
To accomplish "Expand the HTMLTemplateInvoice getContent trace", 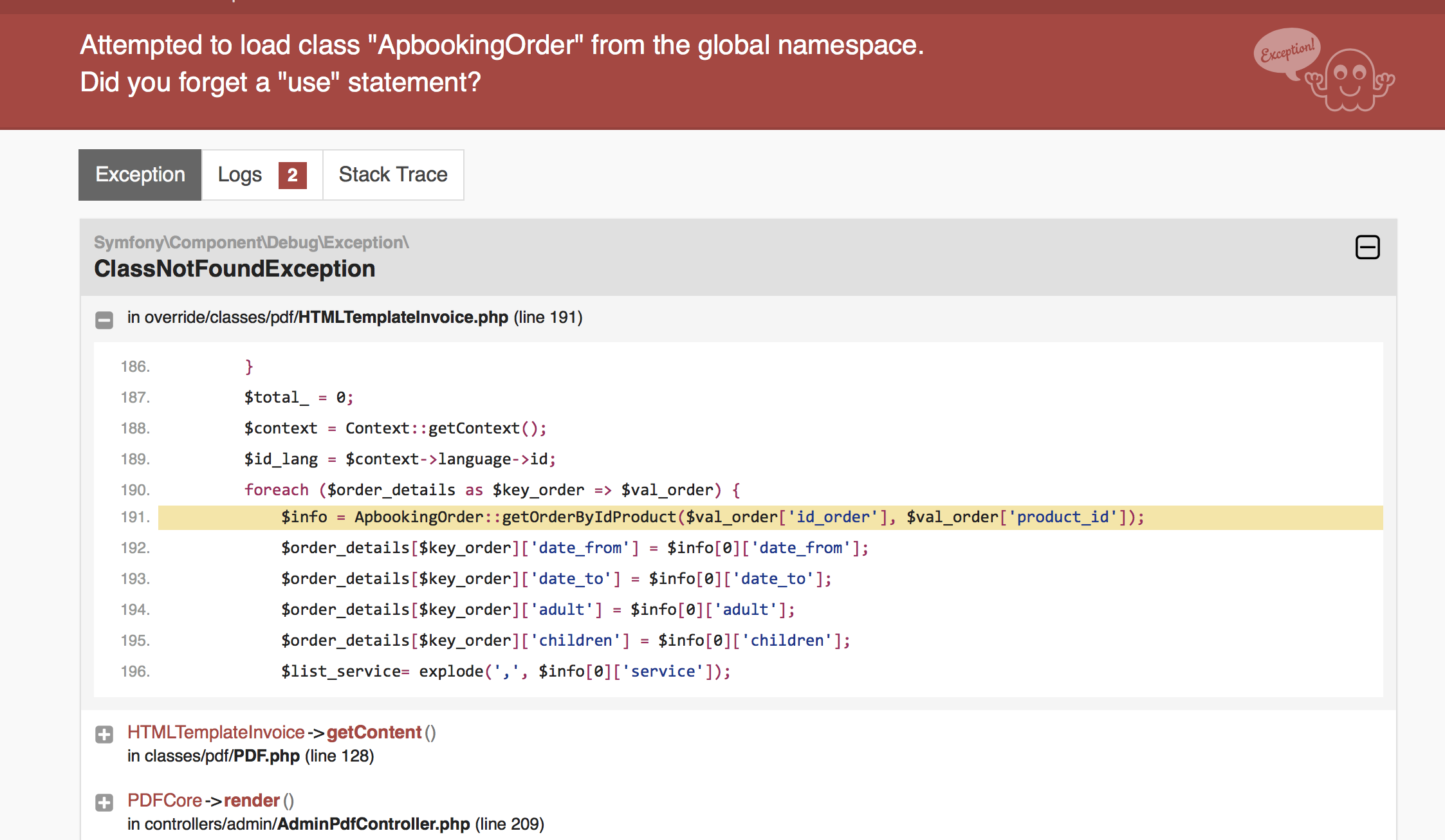I will (104, 735).
